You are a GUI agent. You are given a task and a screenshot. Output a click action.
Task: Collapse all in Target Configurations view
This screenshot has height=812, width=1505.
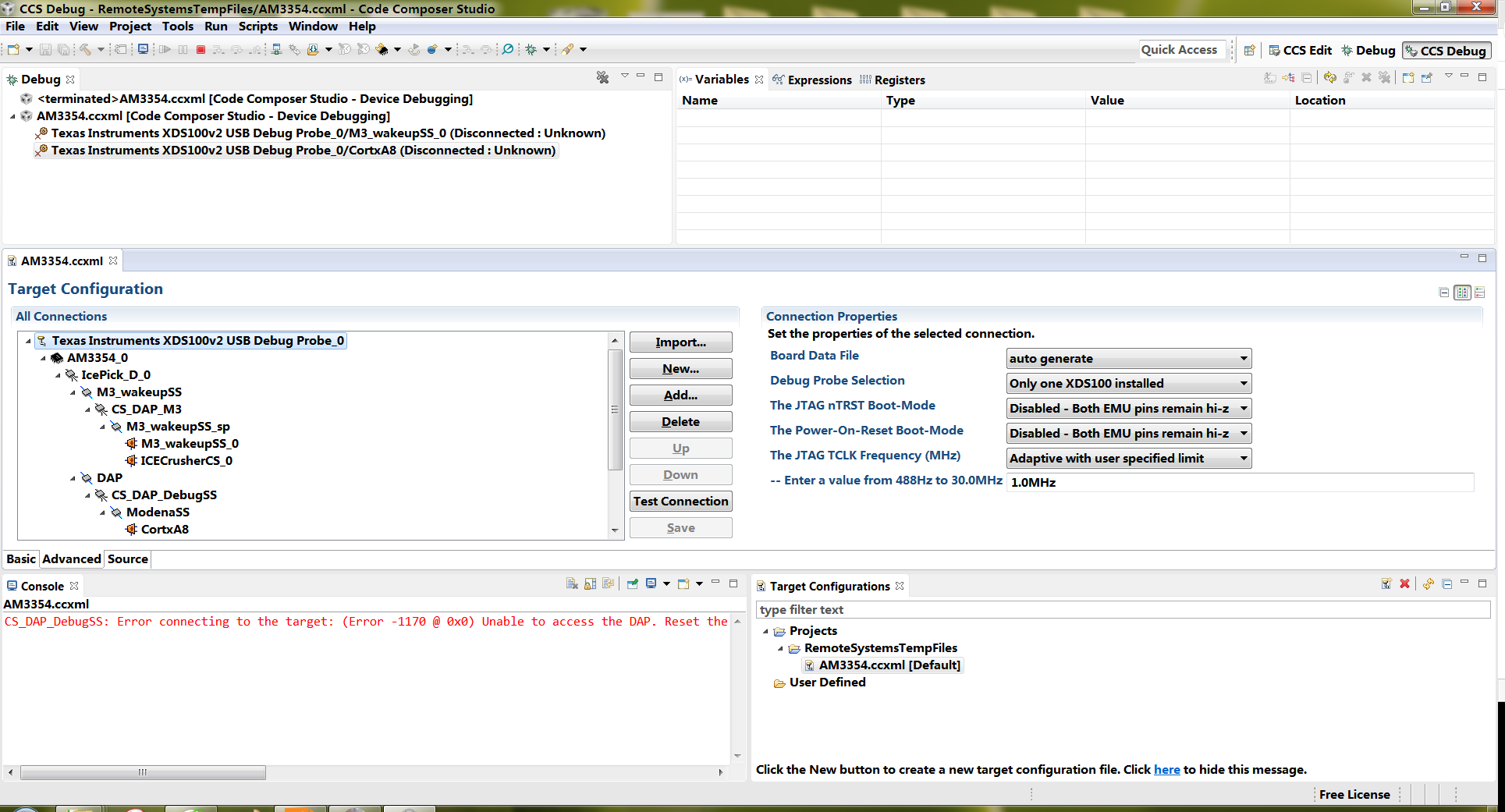click(1447, 583)
